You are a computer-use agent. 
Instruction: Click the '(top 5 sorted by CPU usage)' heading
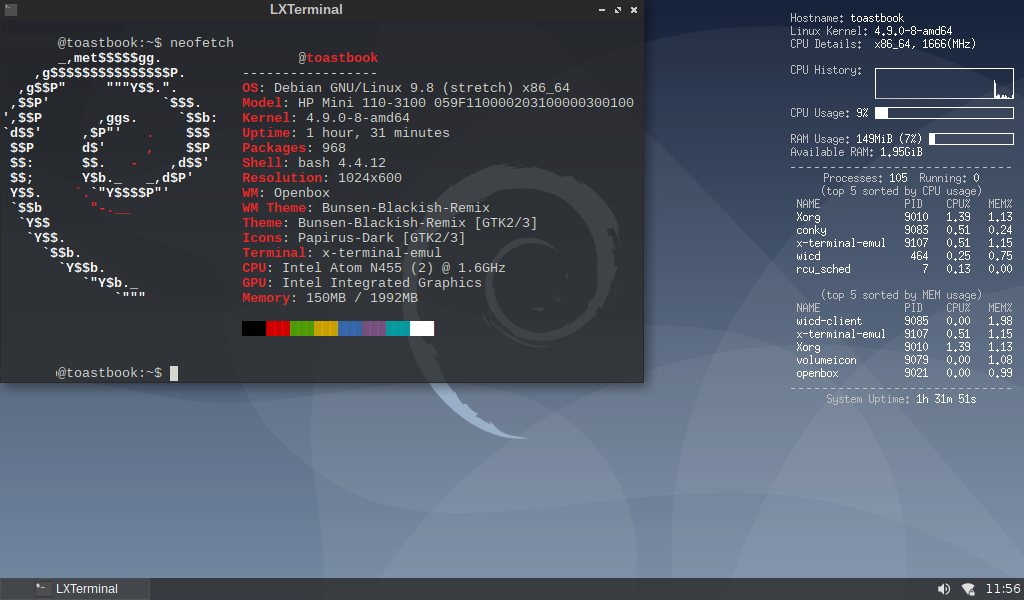pyautogui.click(x=901, y=191)
